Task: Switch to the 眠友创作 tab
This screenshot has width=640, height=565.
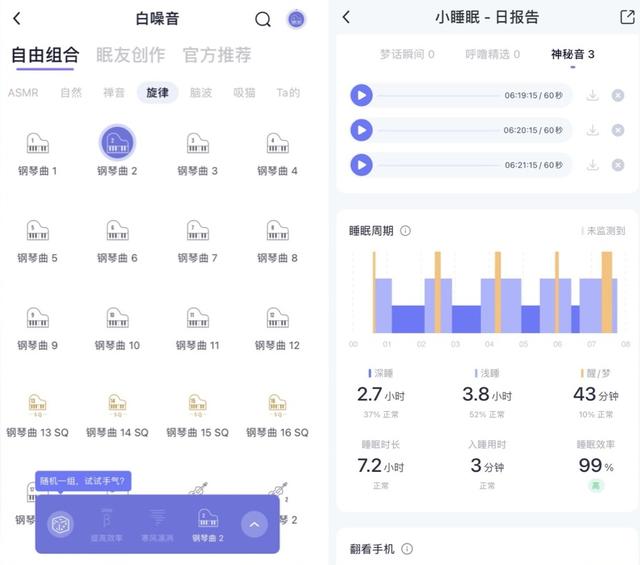Action: click(130, 55)
